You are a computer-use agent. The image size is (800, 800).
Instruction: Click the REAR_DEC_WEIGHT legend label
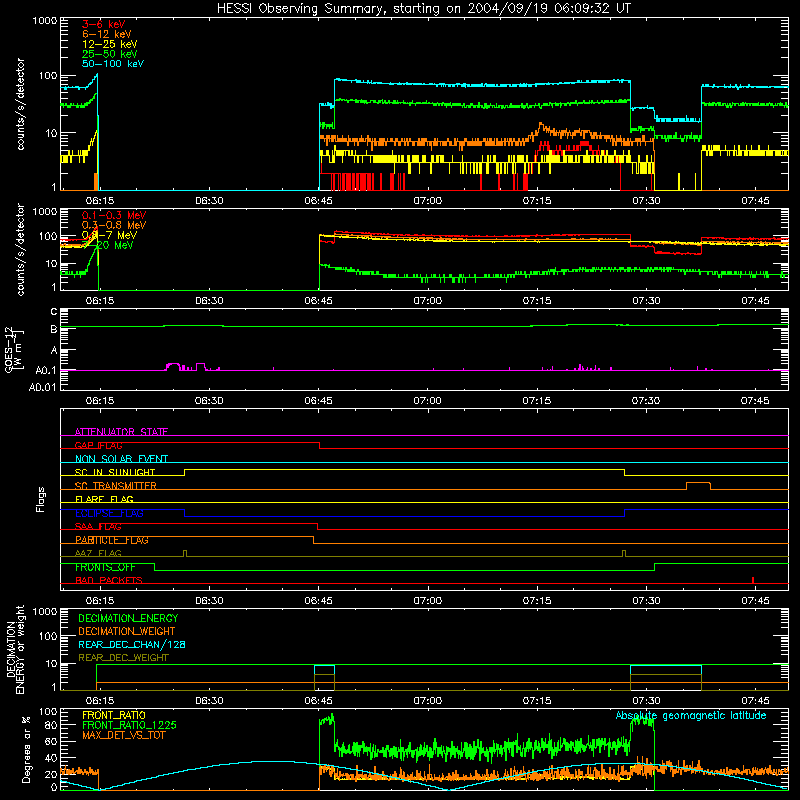(123, 658)
